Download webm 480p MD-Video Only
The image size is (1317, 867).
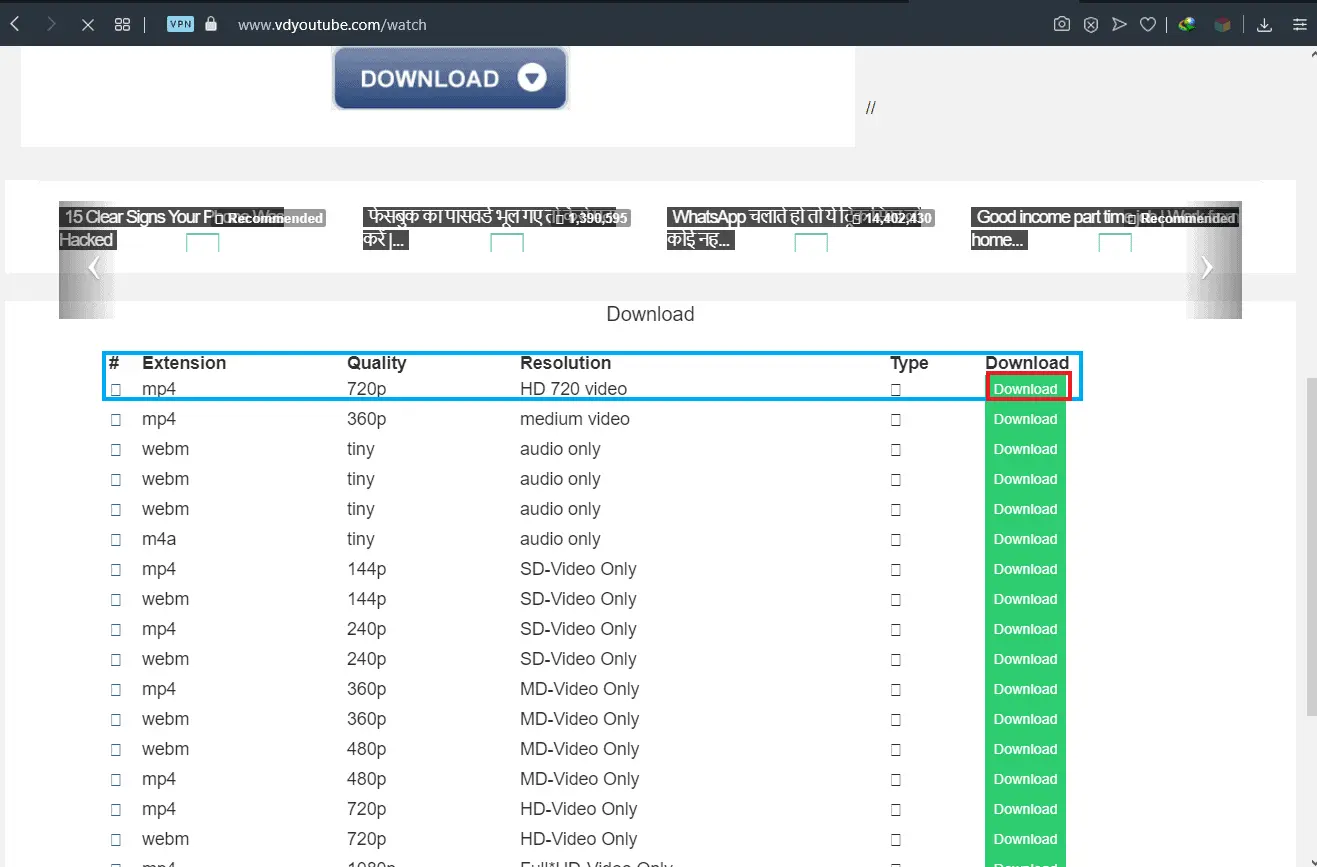pyautogui.click(x=1026, y=749)
